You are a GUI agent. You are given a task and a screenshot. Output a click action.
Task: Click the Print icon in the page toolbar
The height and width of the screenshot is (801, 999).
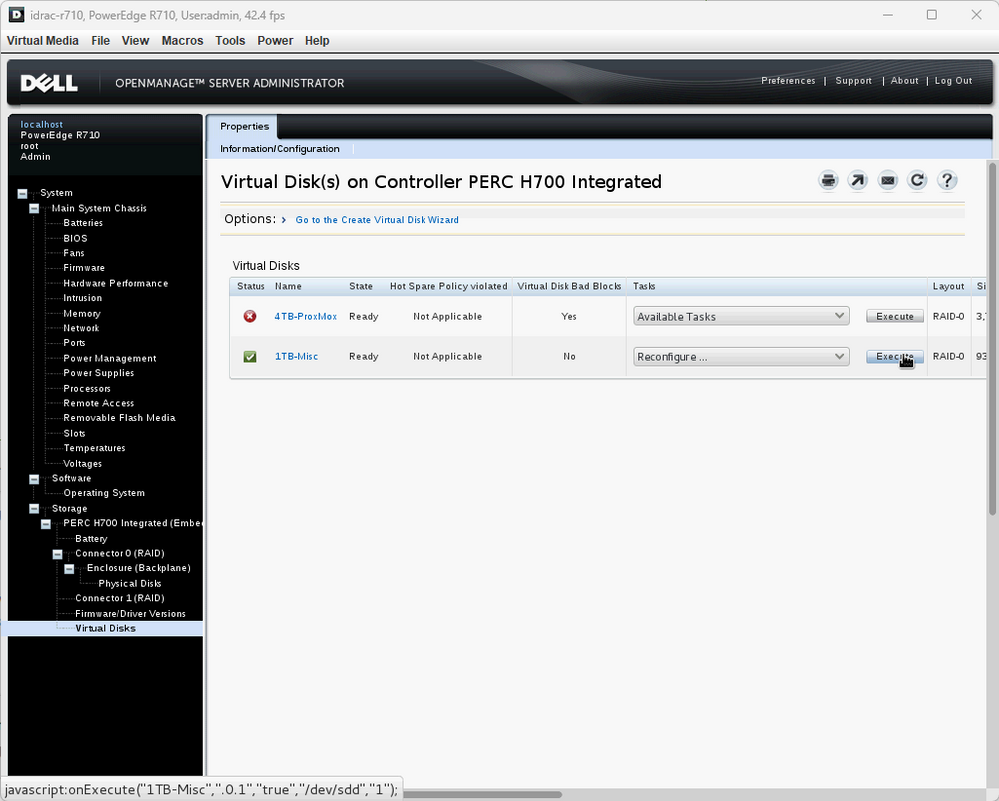click(828, 181)
